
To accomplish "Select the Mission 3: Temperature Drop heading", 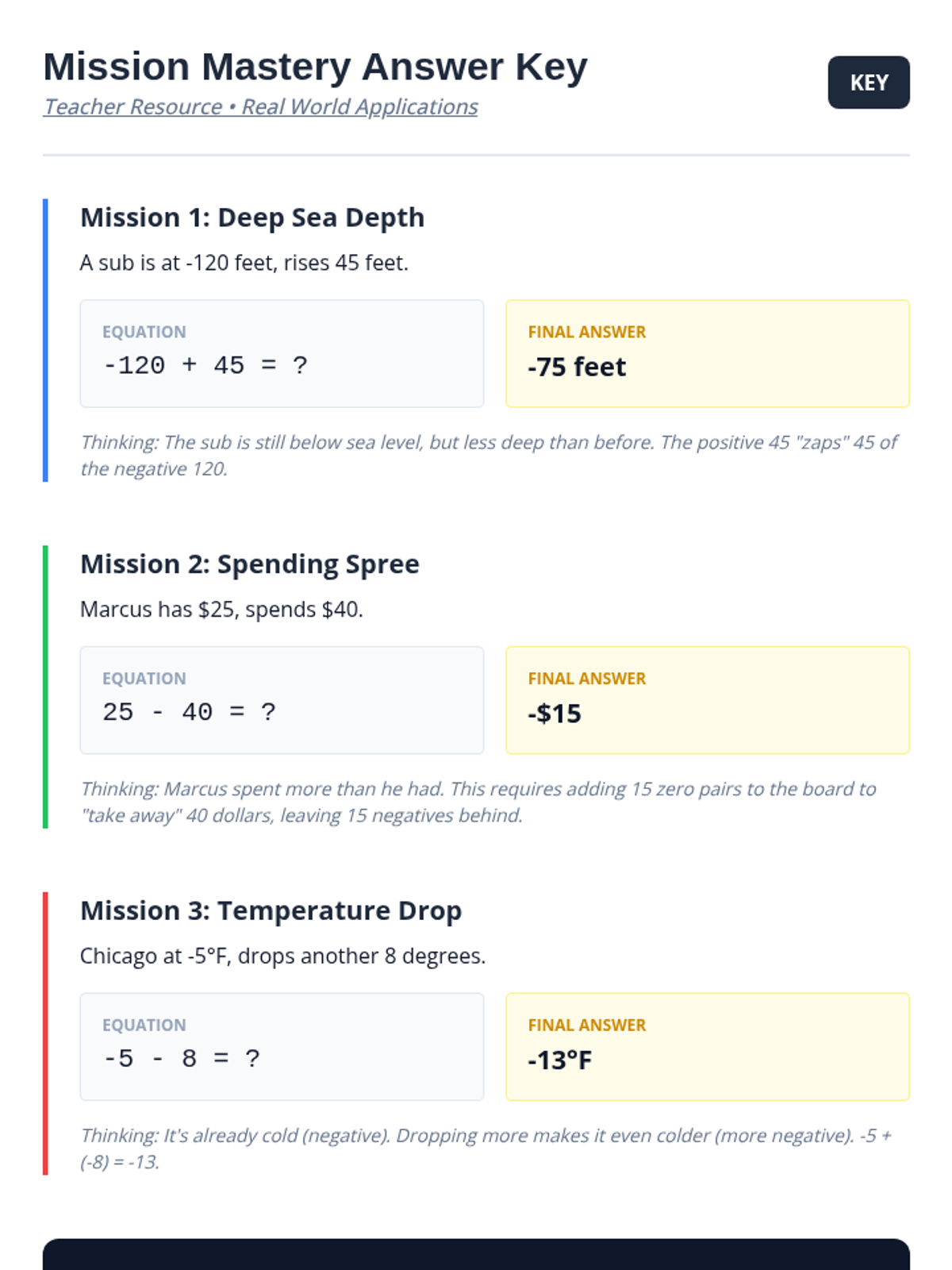I will point(271,910).
